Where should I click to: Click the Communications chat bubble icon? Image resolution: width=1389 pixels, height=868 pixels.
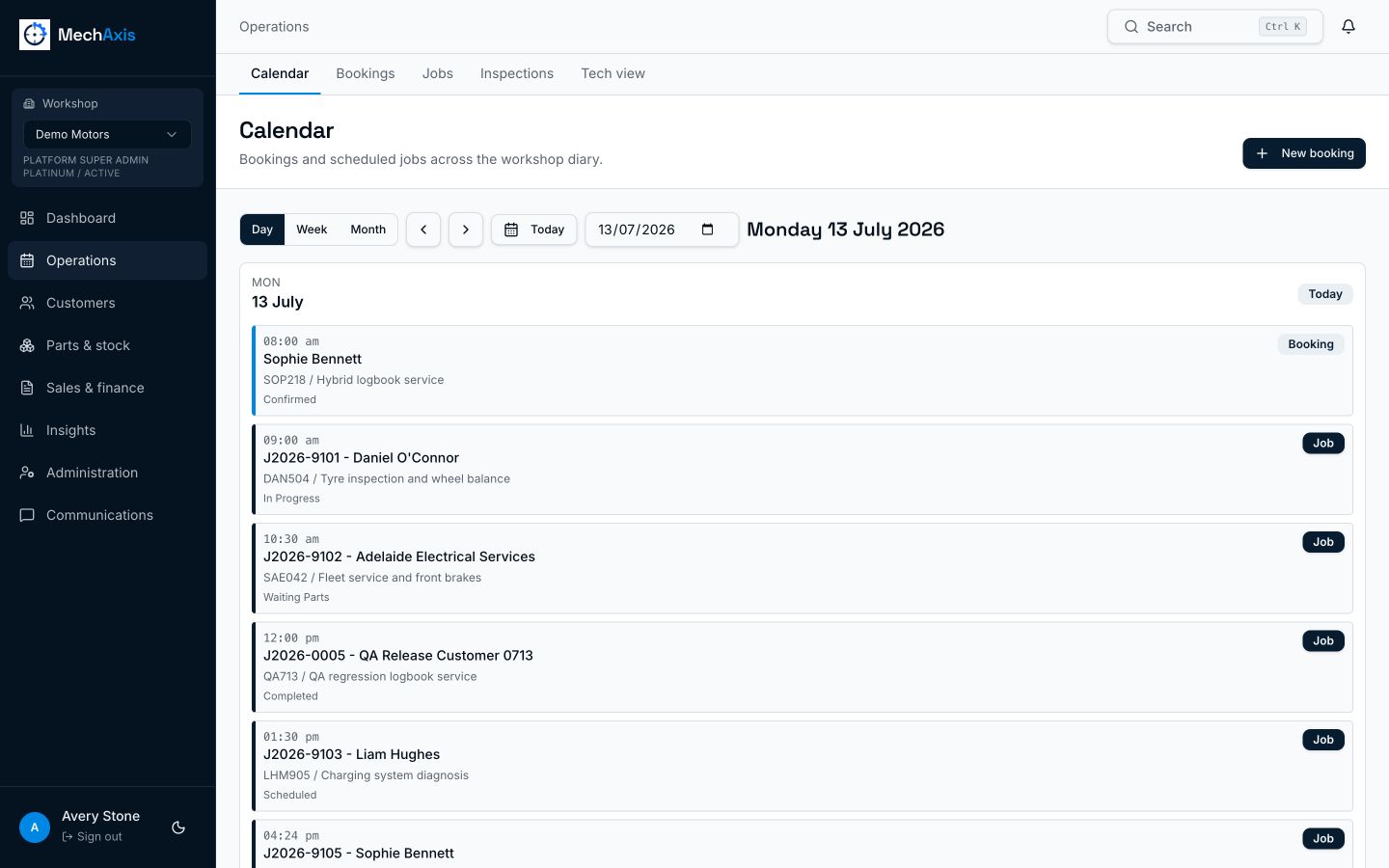click(27, 515)
